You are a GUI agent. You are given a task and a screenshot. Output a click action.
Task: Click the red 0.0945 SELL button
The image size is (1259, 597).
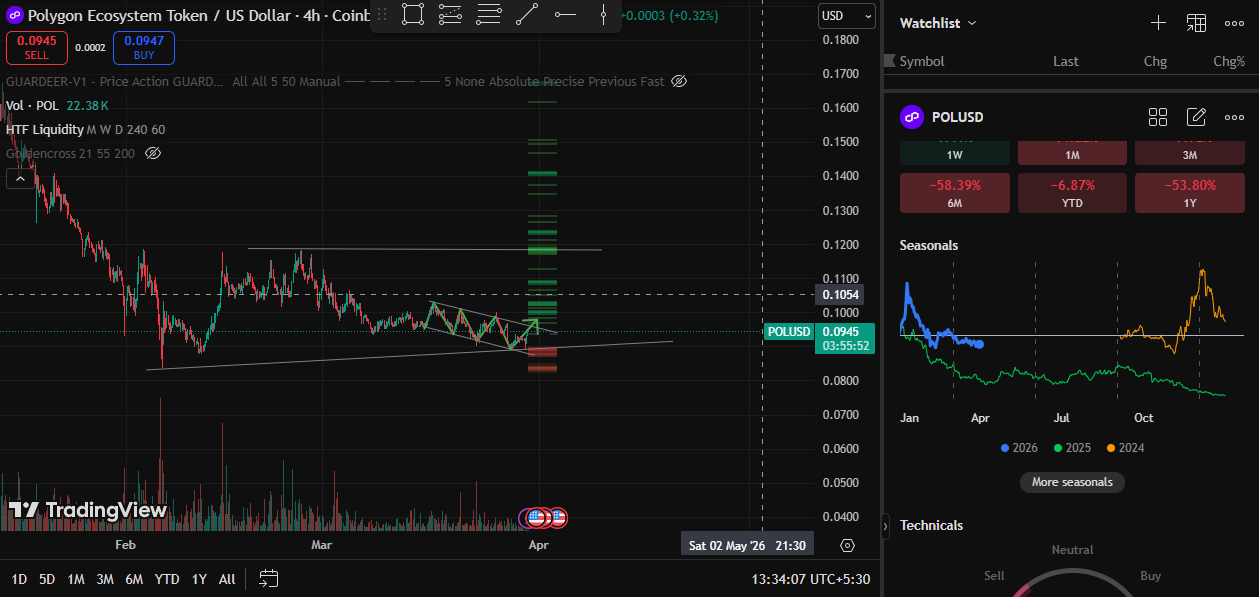click(x=37, y=47)
